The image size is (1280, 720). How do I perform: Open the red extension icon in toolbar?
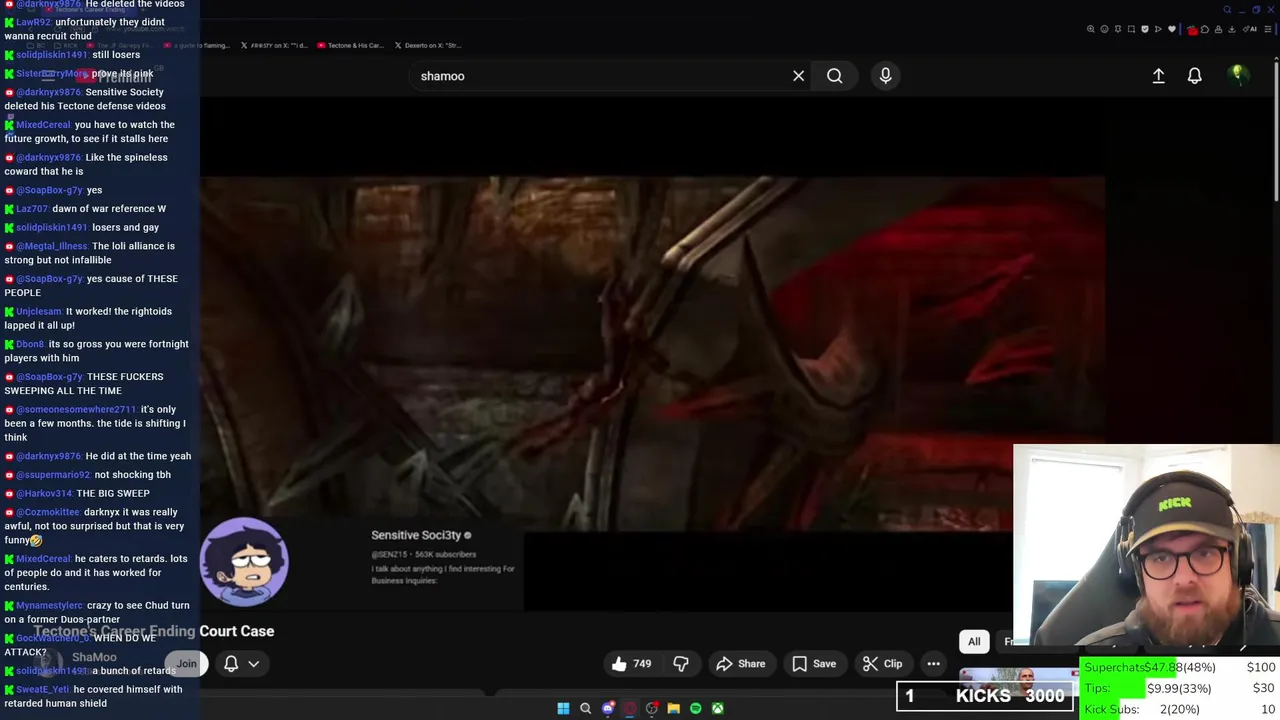click(1193, 30)
